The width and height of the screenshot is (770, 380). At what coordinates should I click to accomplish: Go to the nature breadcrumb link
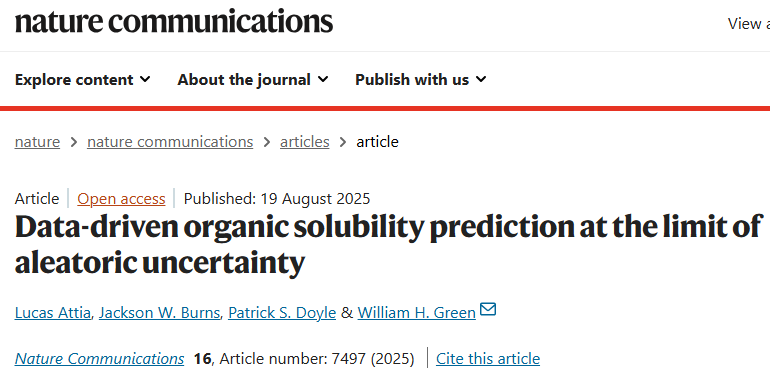coord(37,142)
